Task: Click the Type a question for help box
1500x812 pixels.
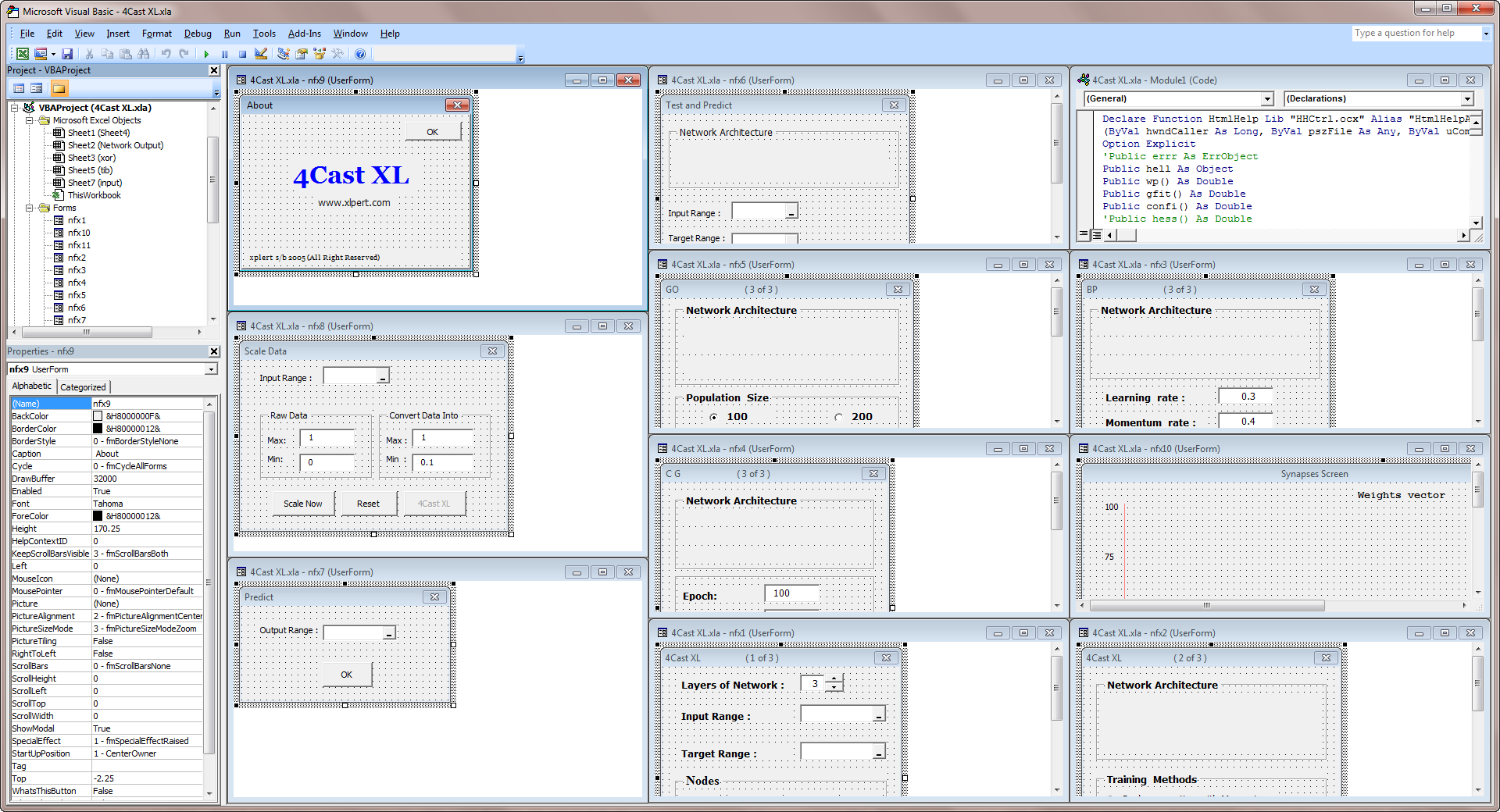Action: (x=1417, y=34)
